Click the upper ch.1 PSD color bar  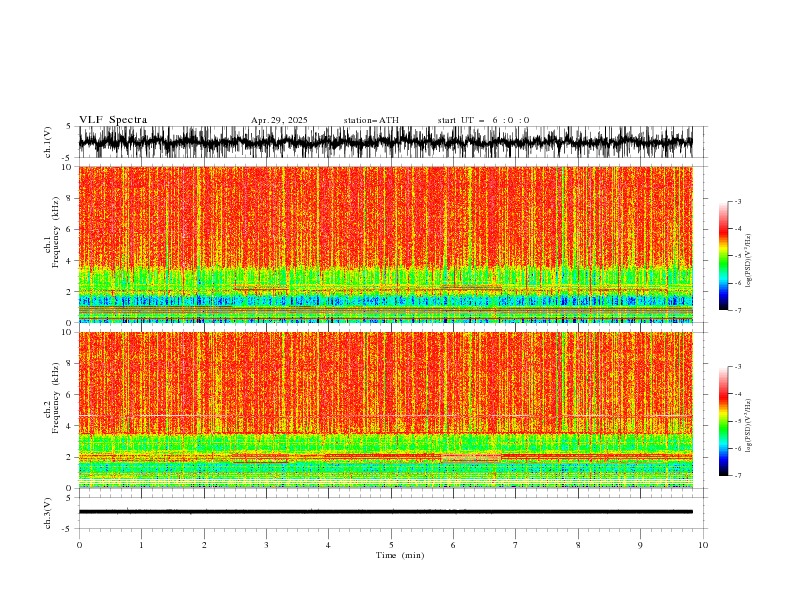coord(724,256)
